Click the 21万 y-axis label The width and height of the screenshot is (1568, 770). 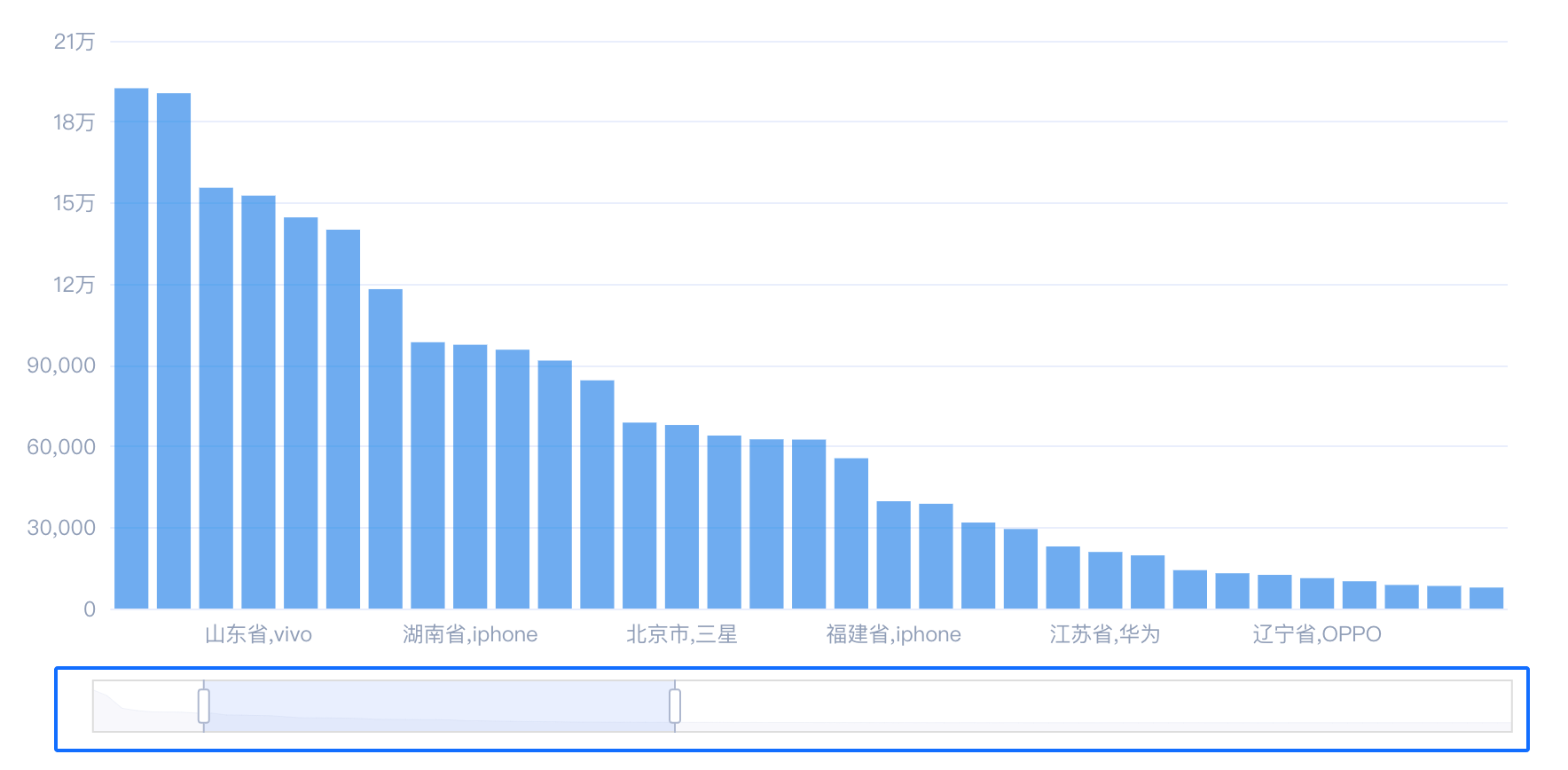click(74, 42)
